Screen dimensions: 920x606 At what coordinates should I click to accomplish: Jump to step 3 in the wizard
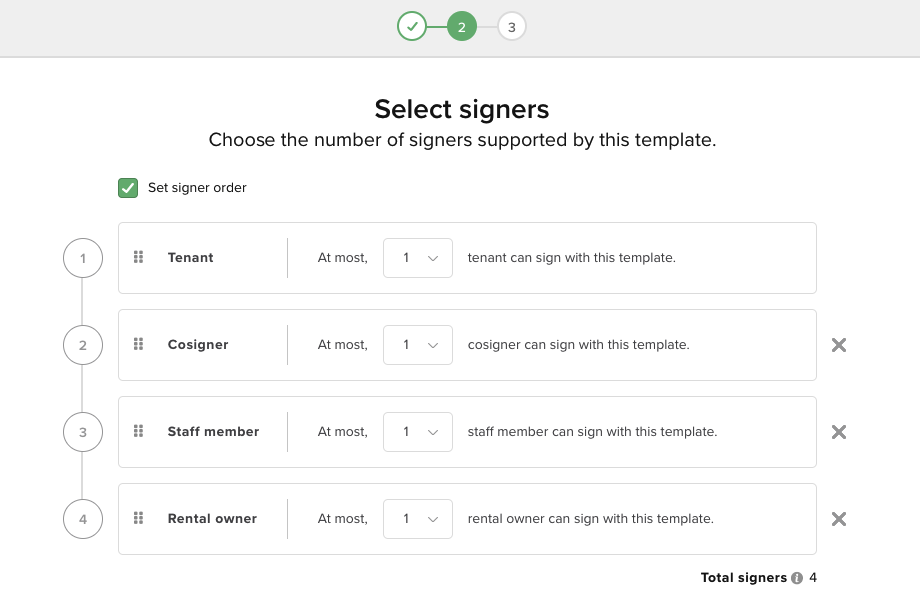(512, 27)
